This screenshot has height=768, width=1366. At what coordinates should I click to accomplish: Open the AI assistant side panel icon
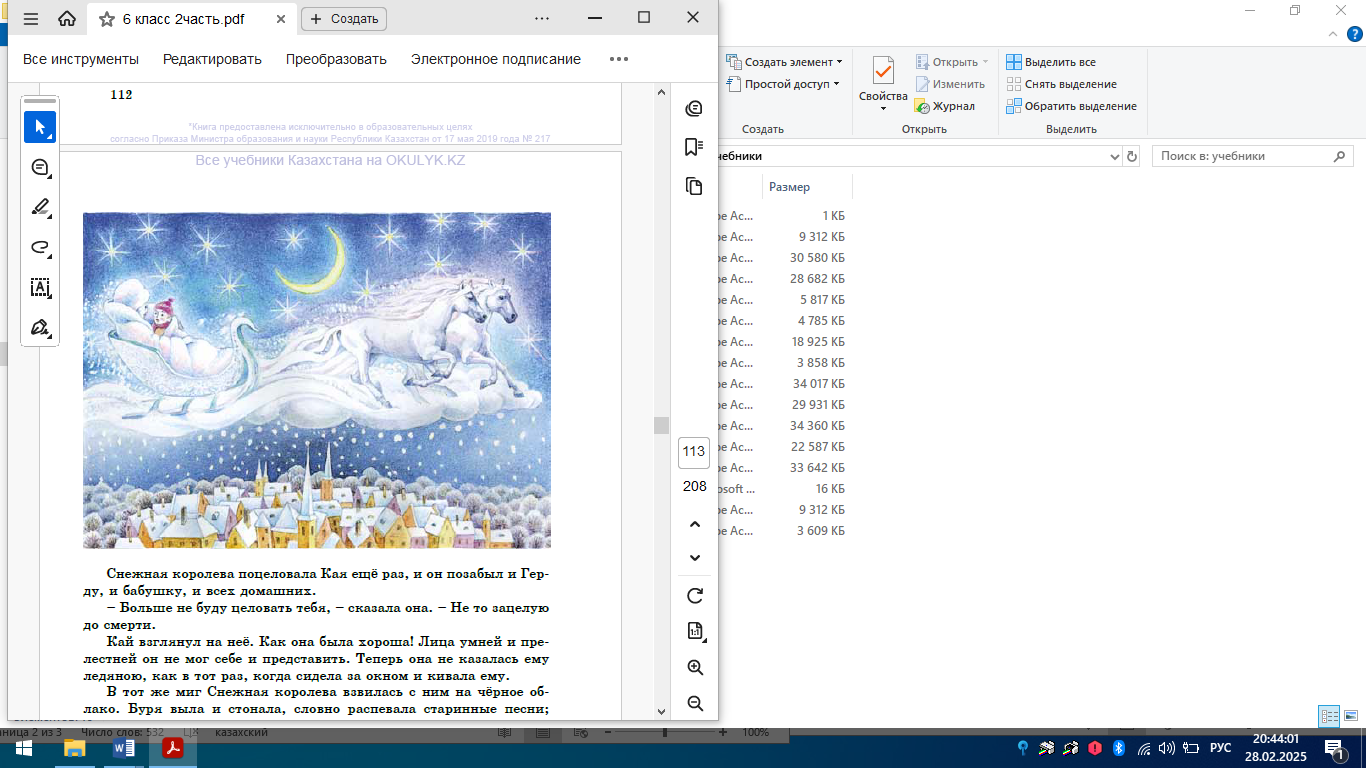pos(694,108)
